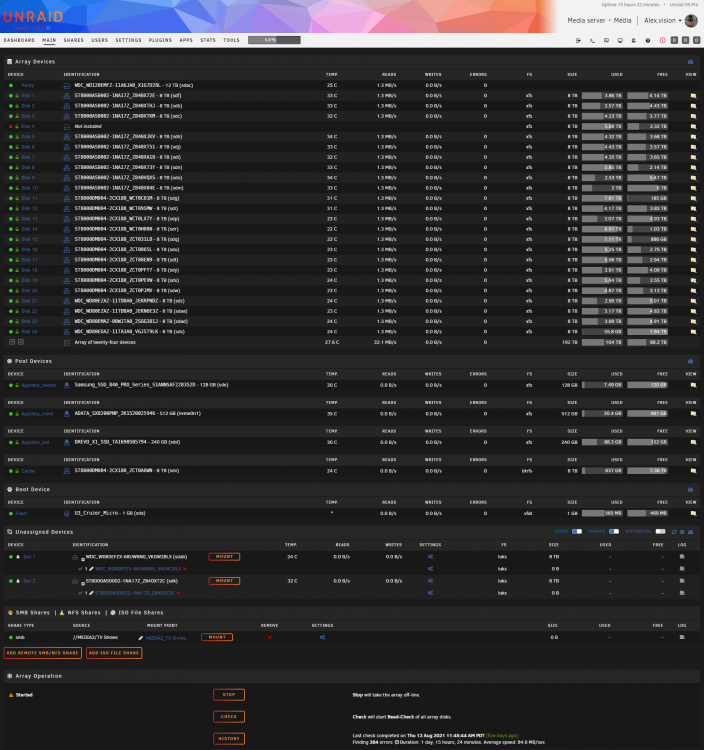Viewport: 704px width, 750px height.
Task: View Dev 1 log icon
Action: (x=682, y=556)
